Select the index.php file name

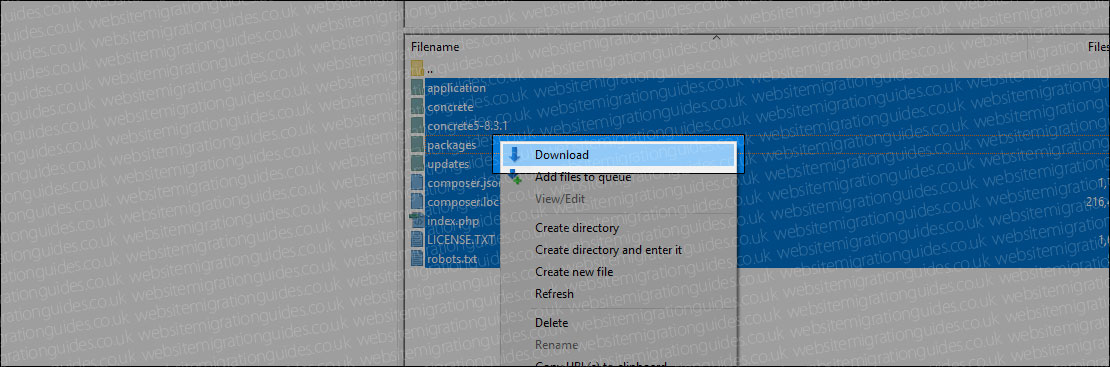click(454, 220)
